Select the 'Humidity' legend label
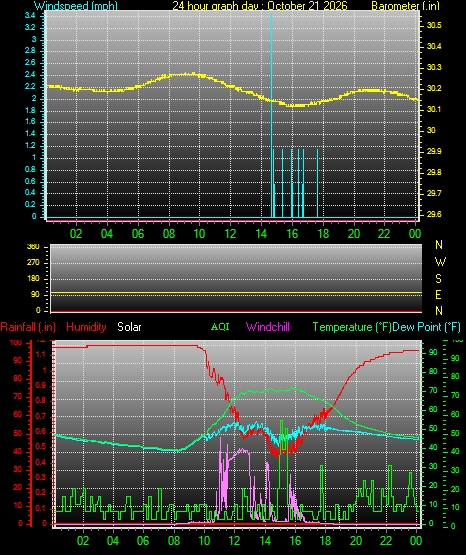The height and width of the screenshot is (555, 466). 86,327
